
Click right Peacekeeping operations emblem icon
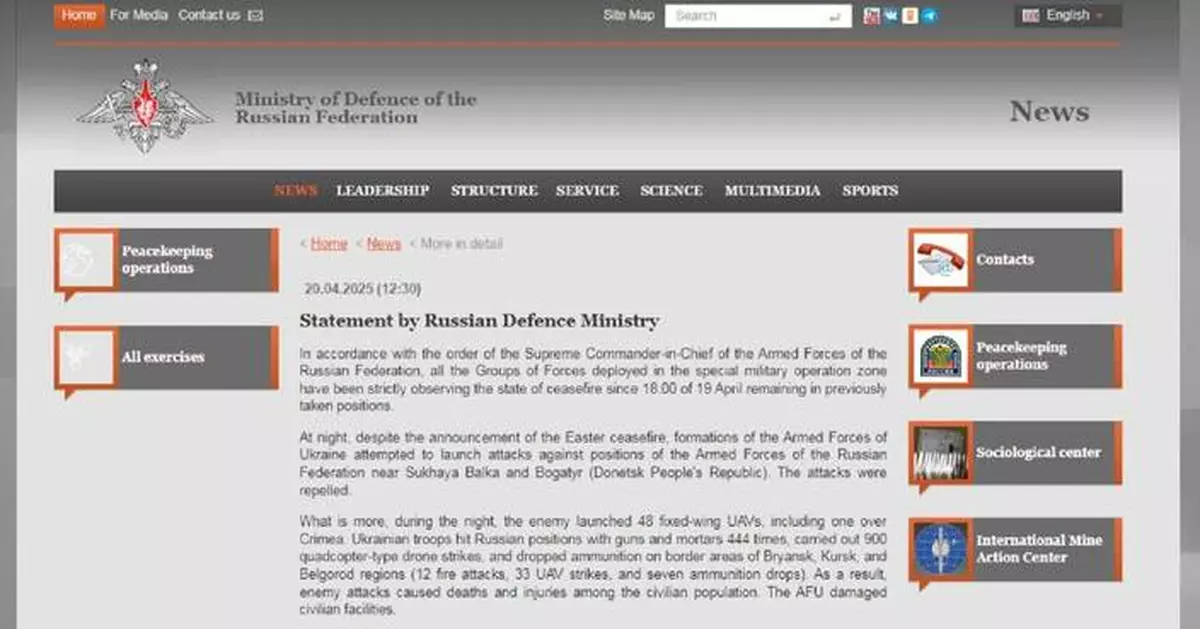click(941, 357)
